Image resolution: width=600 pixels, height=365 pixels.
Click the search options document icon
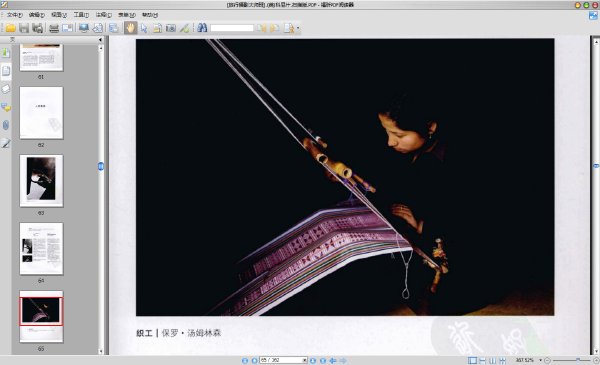tap(289, 28)
